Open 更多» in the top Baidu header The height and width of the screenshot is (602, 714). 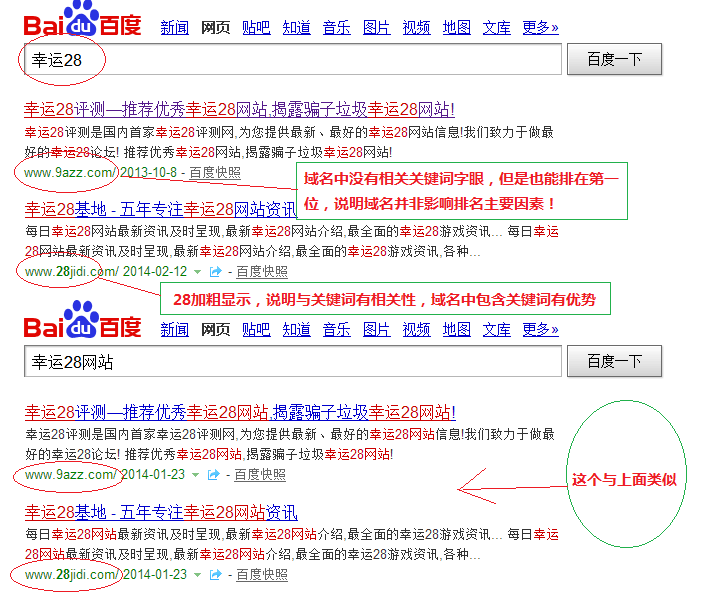541,28
